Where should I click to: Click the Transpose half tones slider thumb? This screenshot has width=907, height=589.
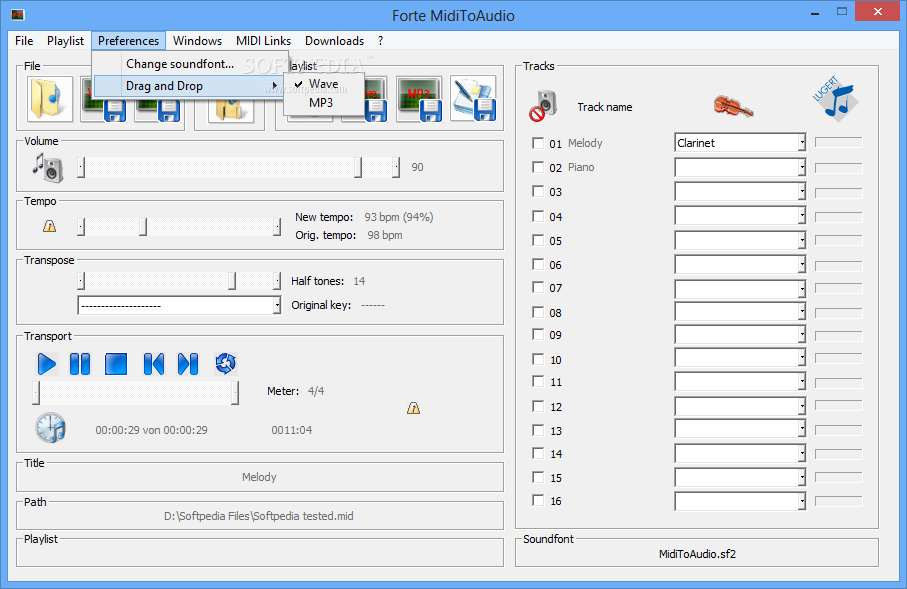pyautogui.click(x=232, y=281)
